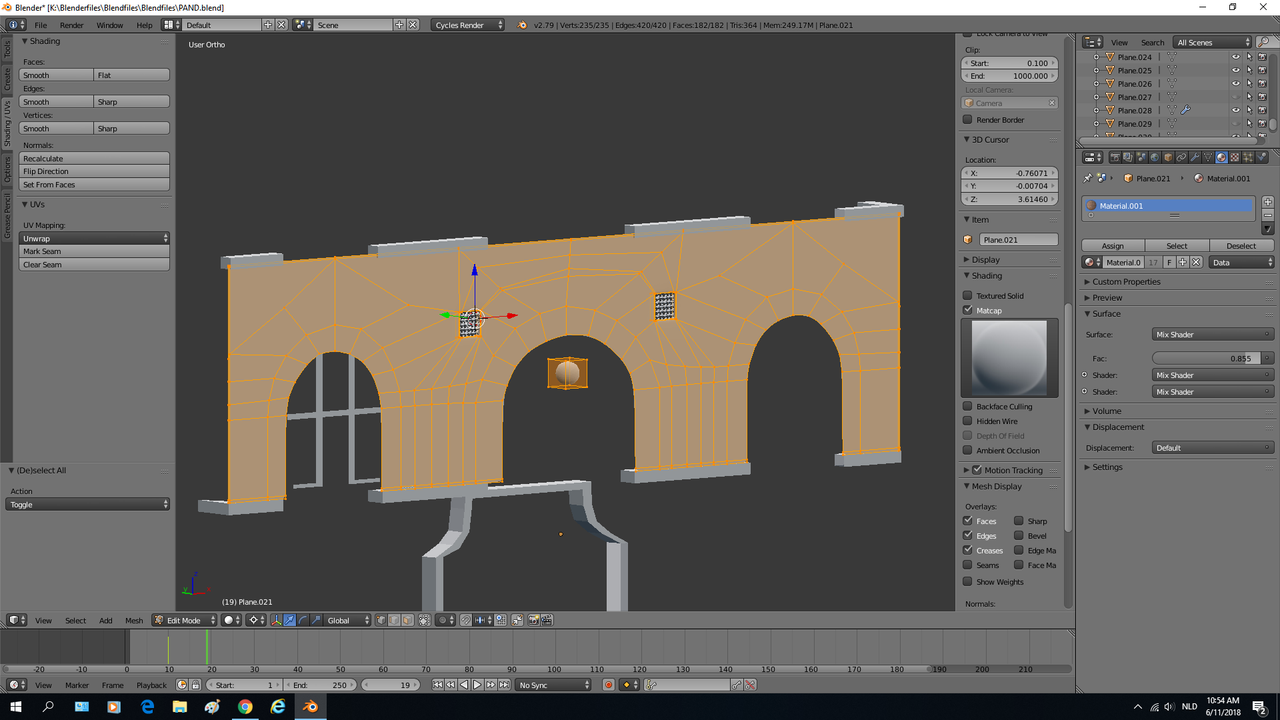Image resolution: width=1280 pixels, height=720 pixels.
Task: Open the Global orientation dropdown
Action: click(x=349, y=620)
